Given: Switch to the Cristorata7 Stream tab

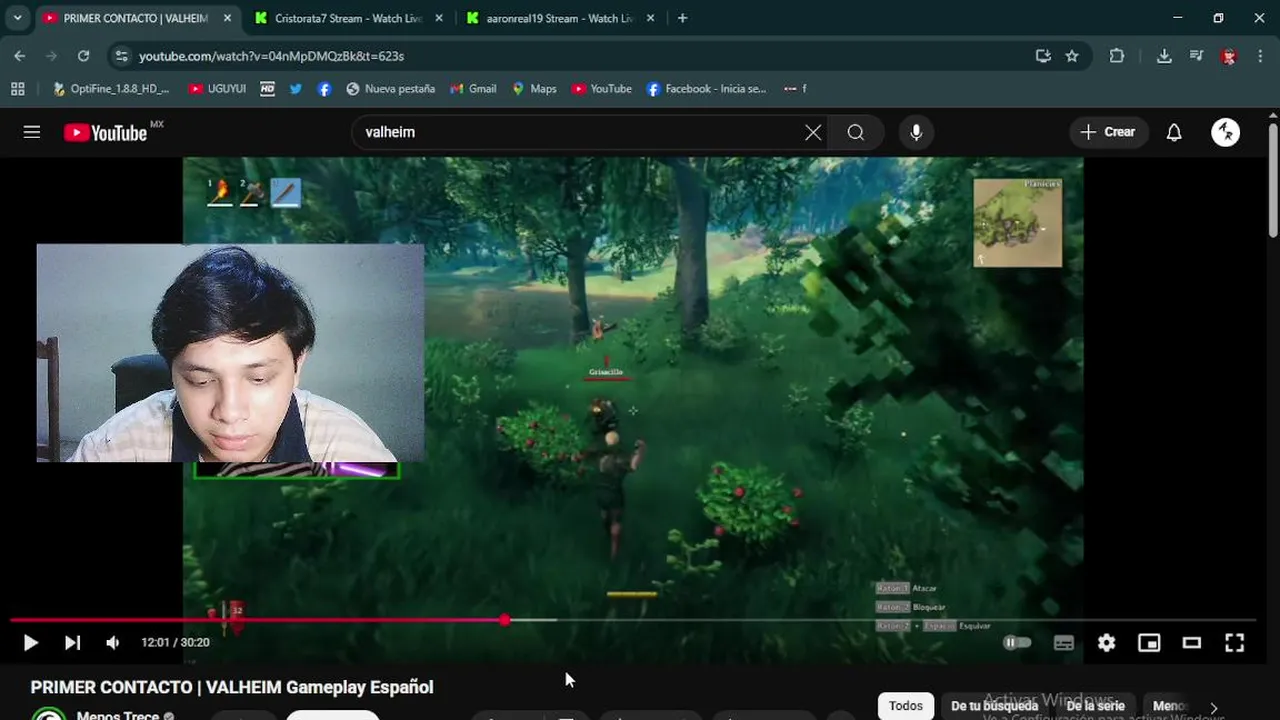Looking at the screenshot, I should pos(349,18).
